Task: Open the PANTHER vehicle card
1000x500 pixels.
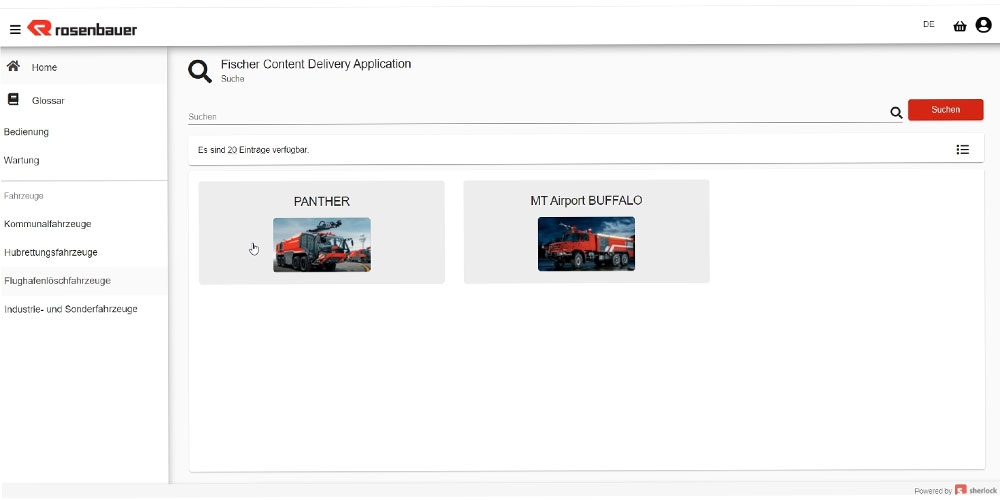Action: point(321,232)
